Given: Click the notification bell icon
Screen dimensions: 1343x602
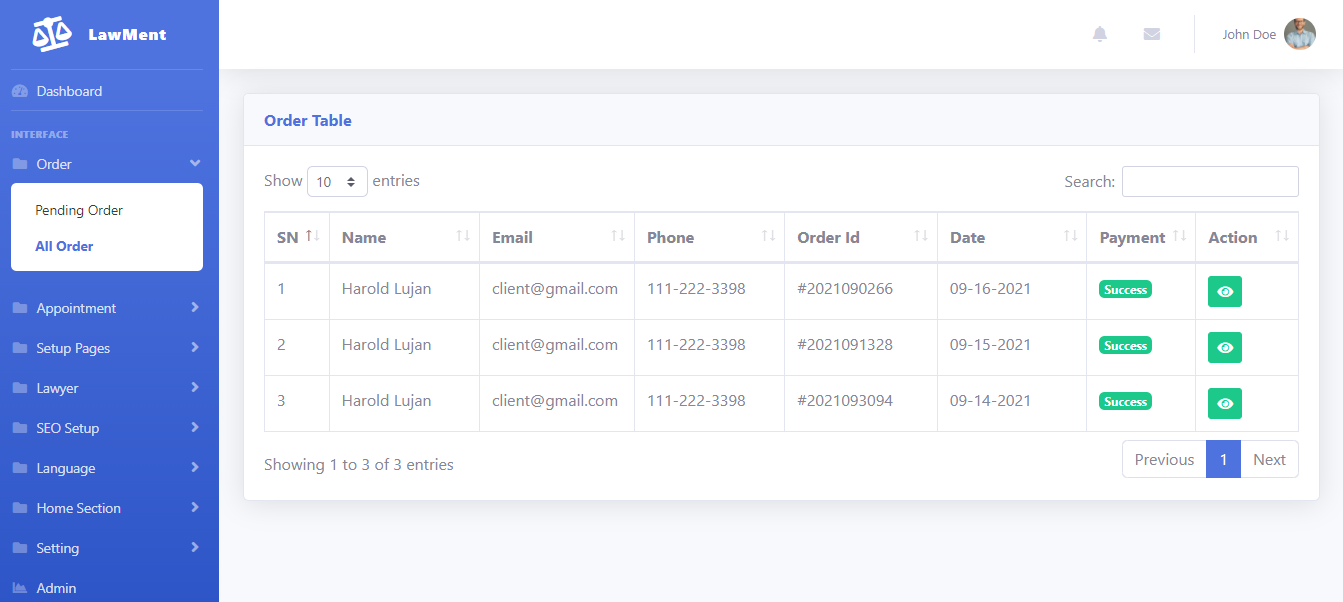Looking at the screenshot, I should click(1100, 34).
